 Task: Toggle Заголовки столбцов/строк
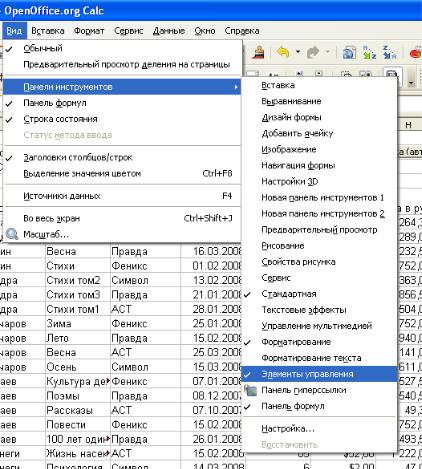point(122,157)
